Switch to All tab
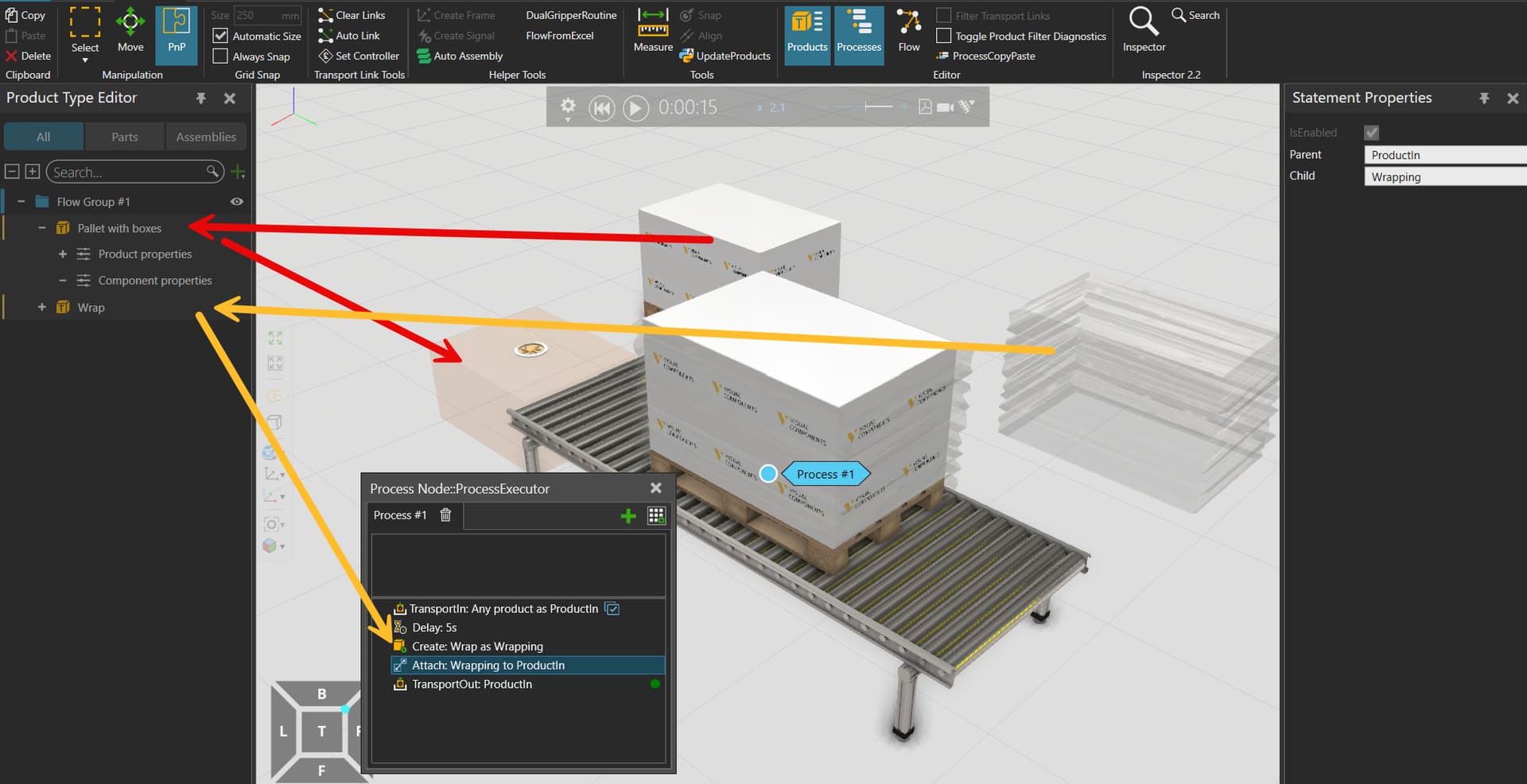1527x784 pixels. coord(44,137)
